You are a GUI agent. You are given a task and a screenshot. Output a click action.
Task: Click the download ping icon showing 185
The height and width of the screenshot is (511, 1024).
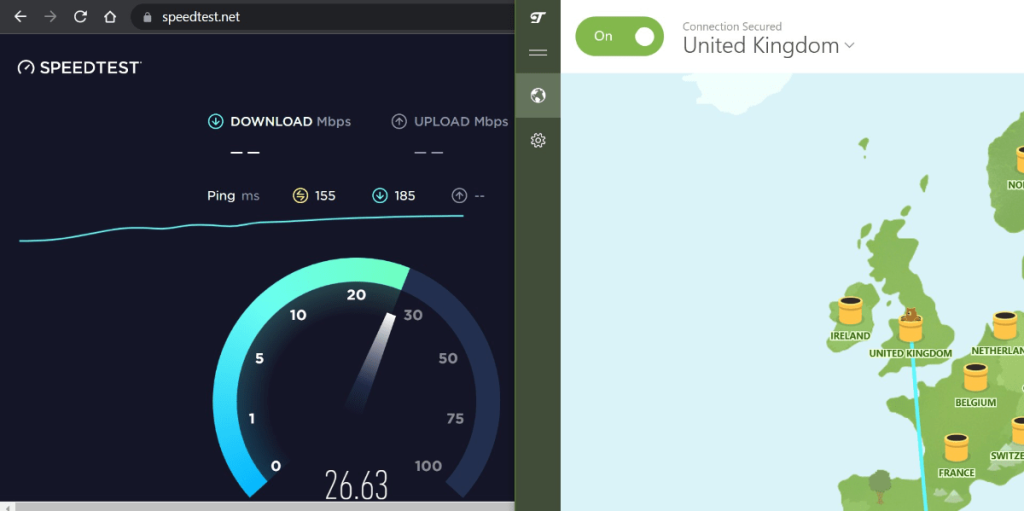tap(379, 195)
